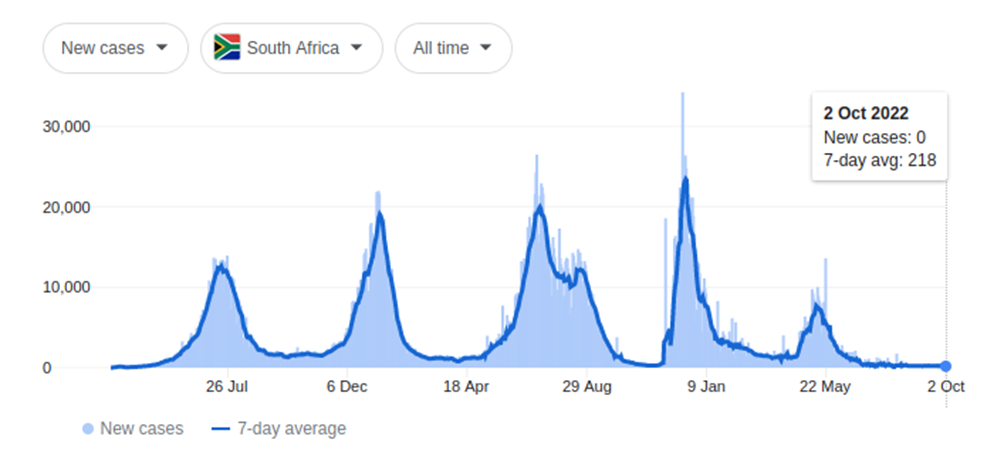1004x450 pixels.
Task: Click the 22 May axis label
Action: [x=825, y=387]
